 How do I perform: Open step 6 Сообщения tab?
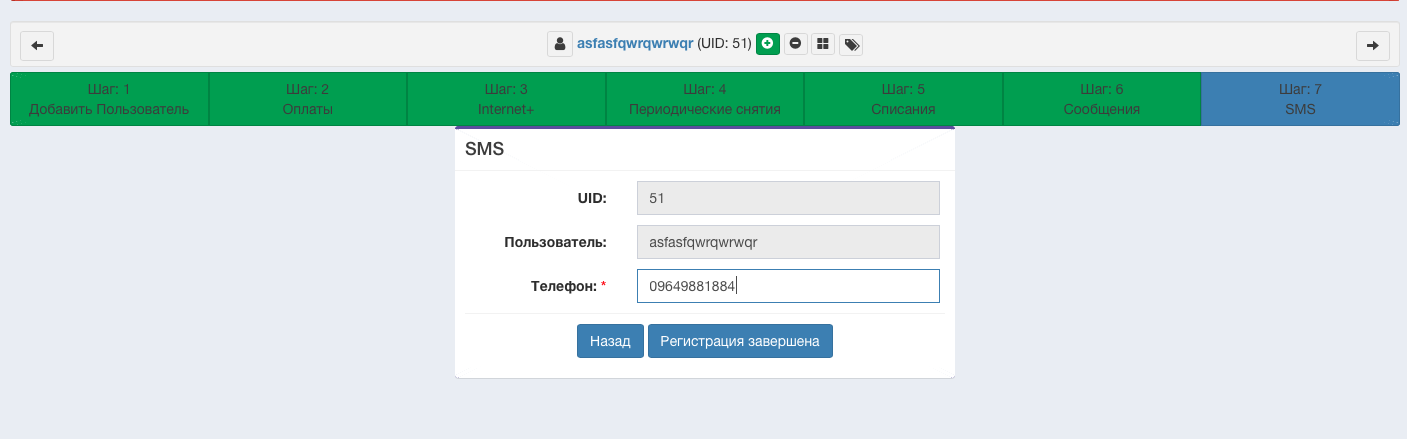click(1101, 99)
